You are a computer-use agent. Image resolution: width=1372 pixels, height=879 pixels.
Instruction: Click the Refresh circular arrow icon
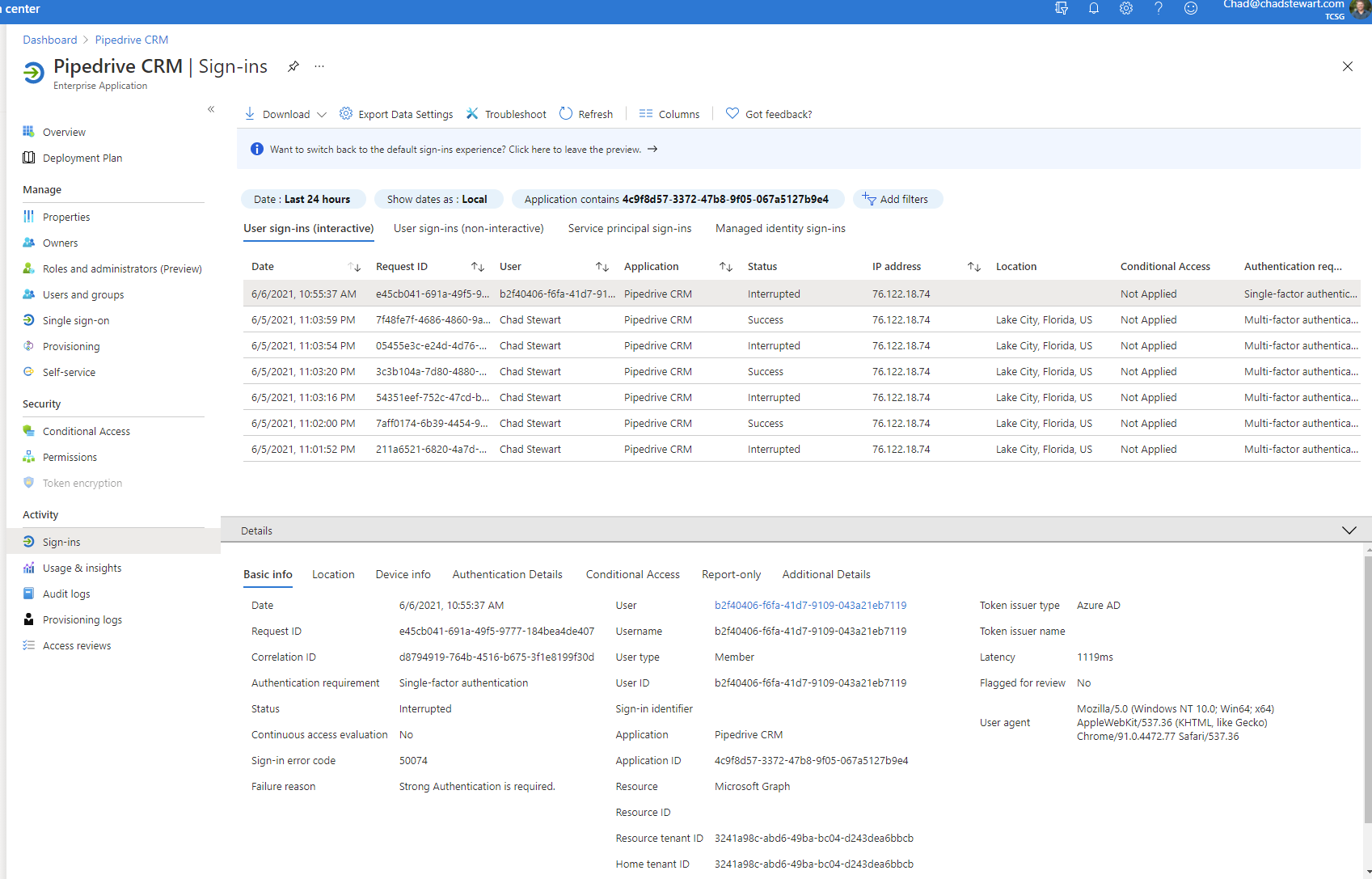coord(566,114)
